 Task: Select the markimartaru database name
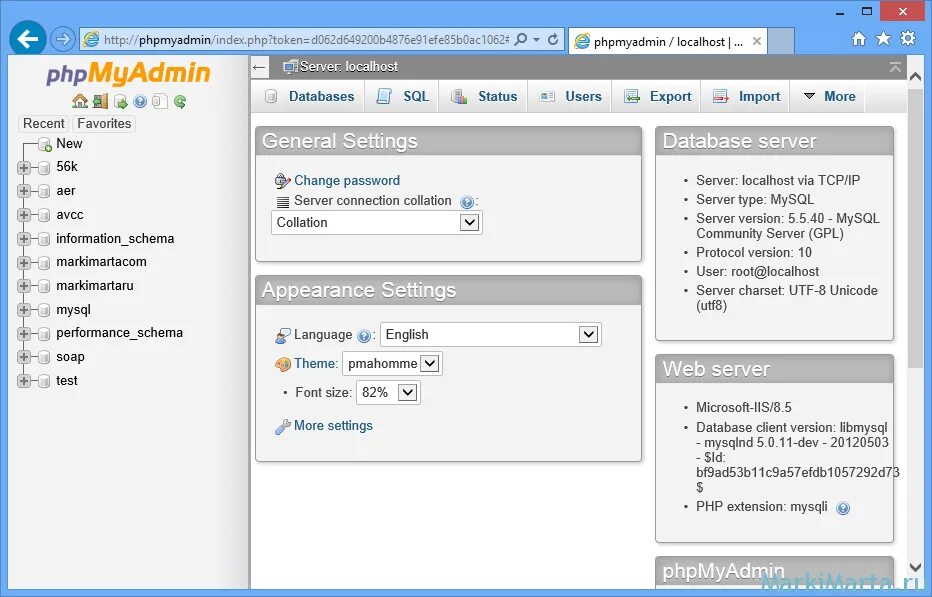point(95,286)
